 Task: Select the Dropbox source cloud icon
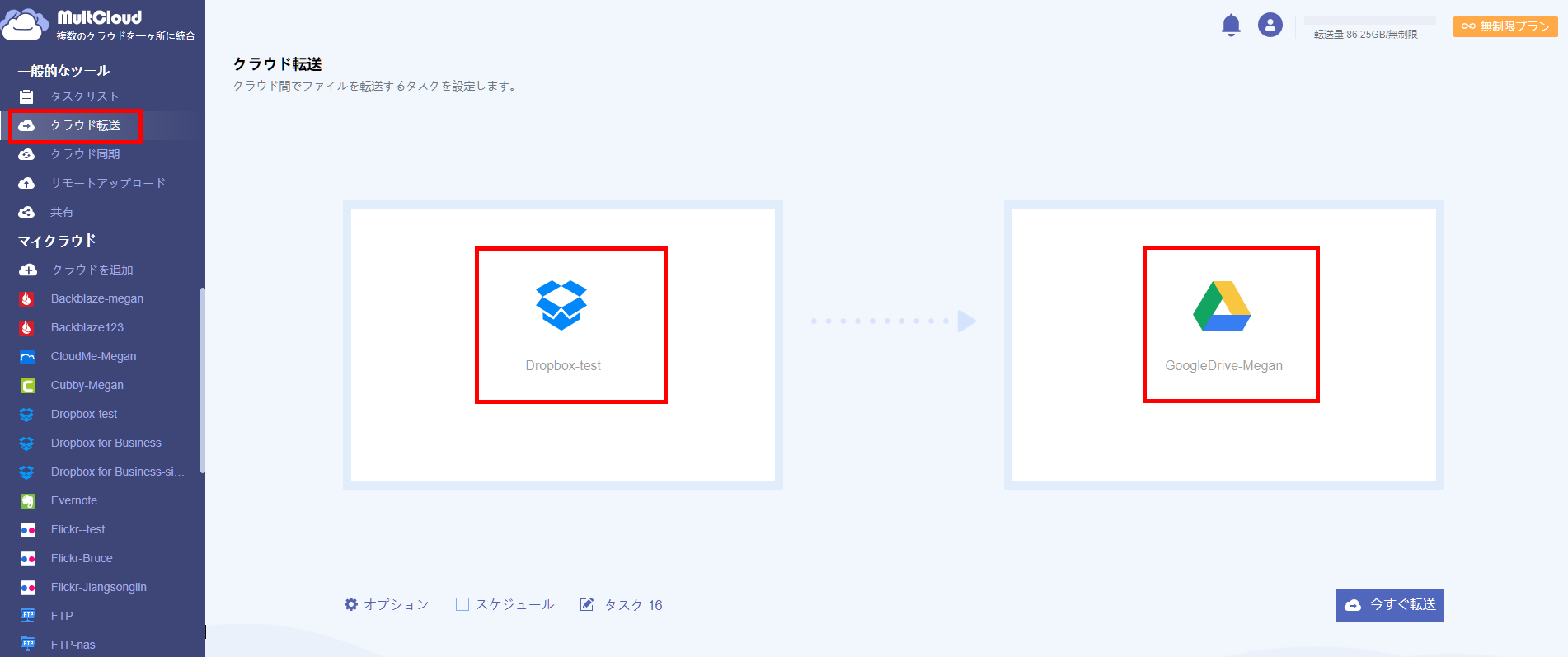(561, 305)
